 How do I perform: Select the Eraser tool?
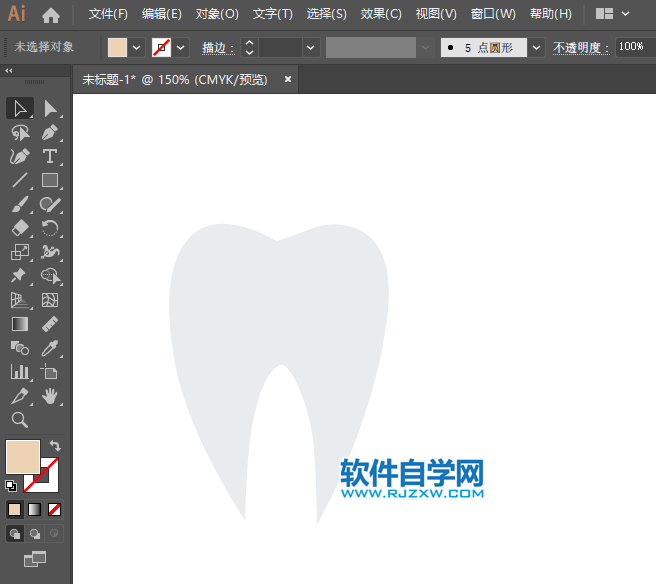point(19,228)
